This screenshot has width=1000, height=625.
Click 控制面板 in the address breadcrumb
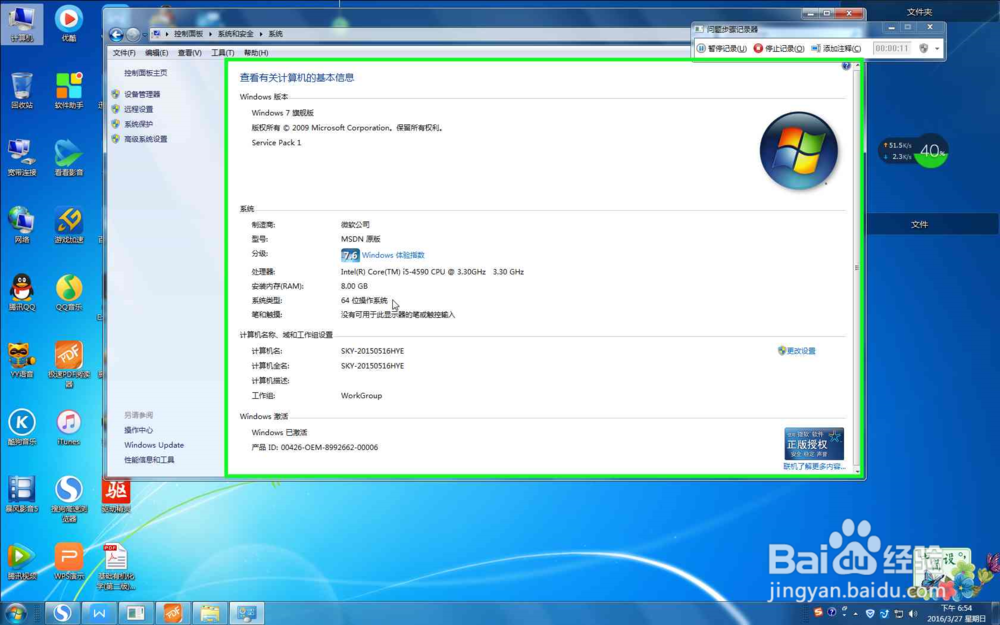click(x=188, y=34)
